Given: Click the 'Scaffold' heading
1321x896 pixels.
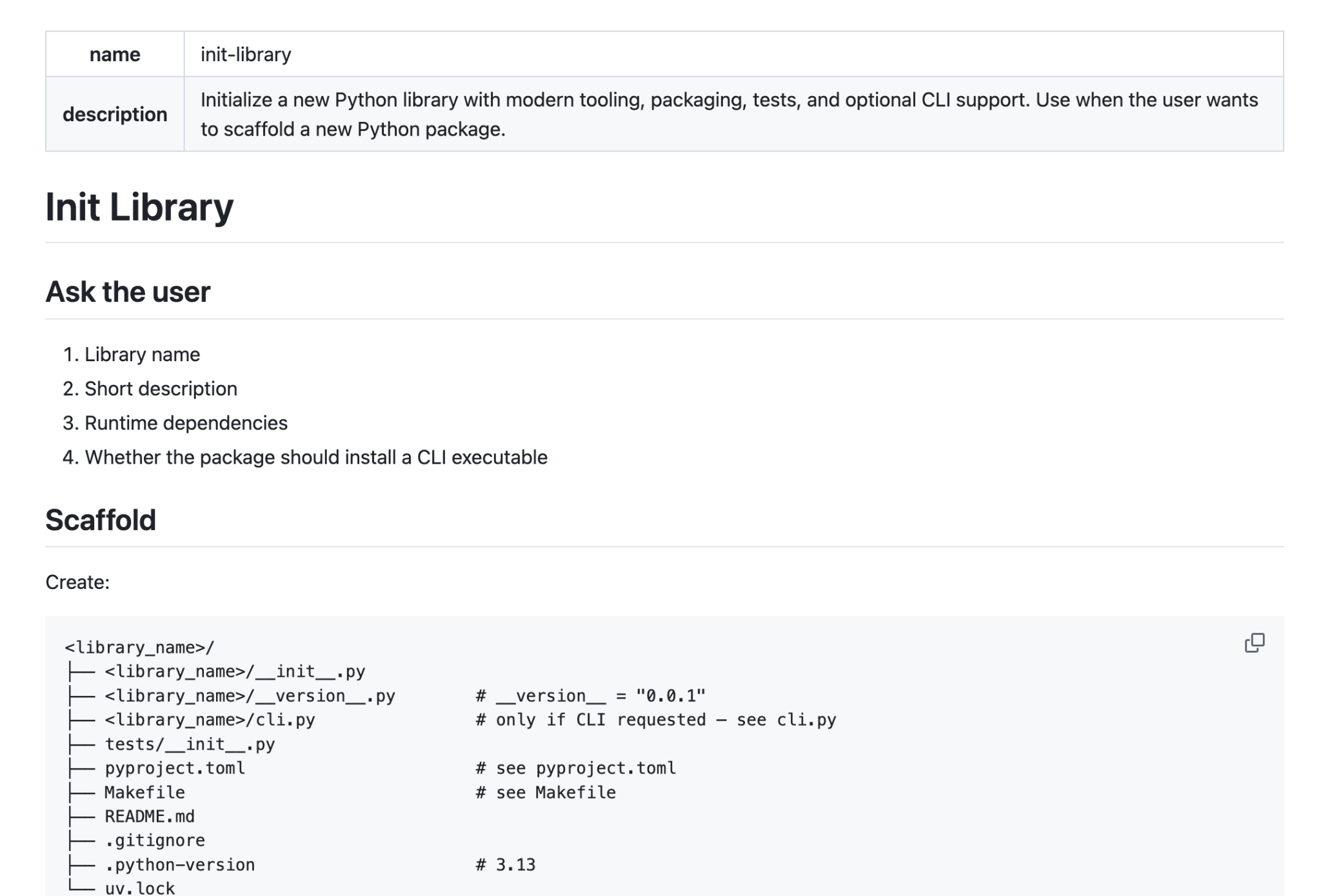Looking at the screenshot, I should click(101, 520).
